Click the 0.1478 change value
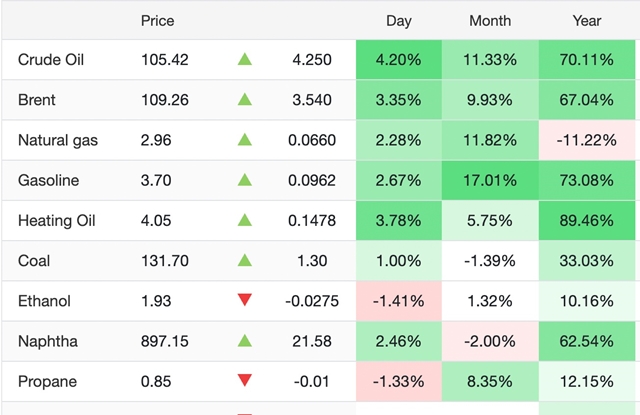 (x=312, y=221)
